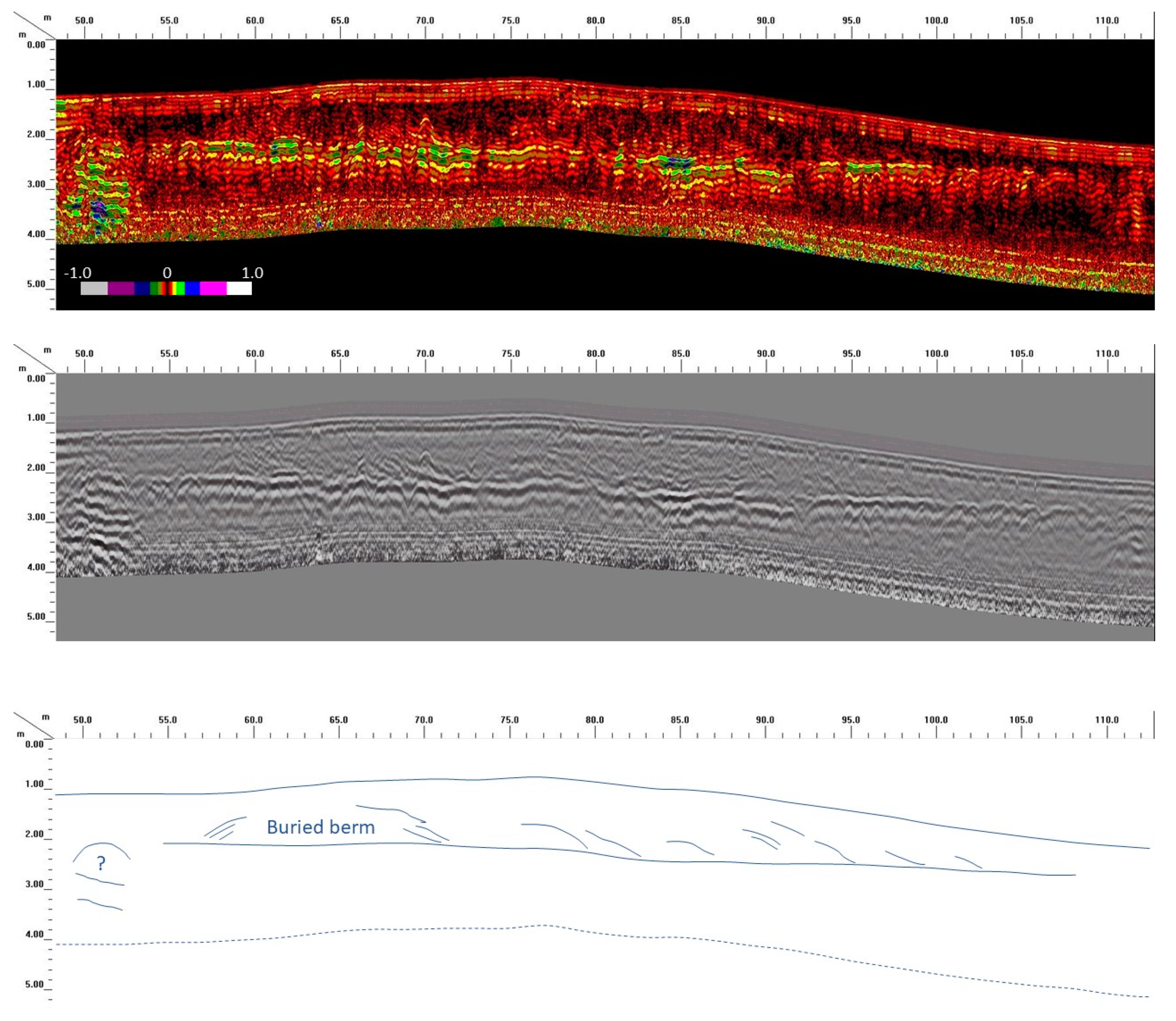Click the 1.0 label above color scale
Screen dimensions: 1176x1021
(253, 273)
